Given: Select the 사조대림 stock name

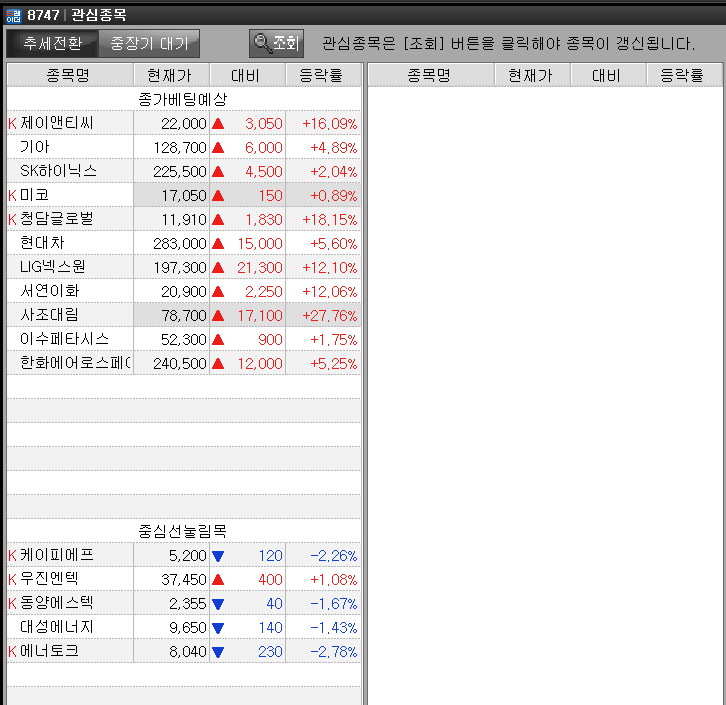Looking at the screenshot, I should pos(49,315).
